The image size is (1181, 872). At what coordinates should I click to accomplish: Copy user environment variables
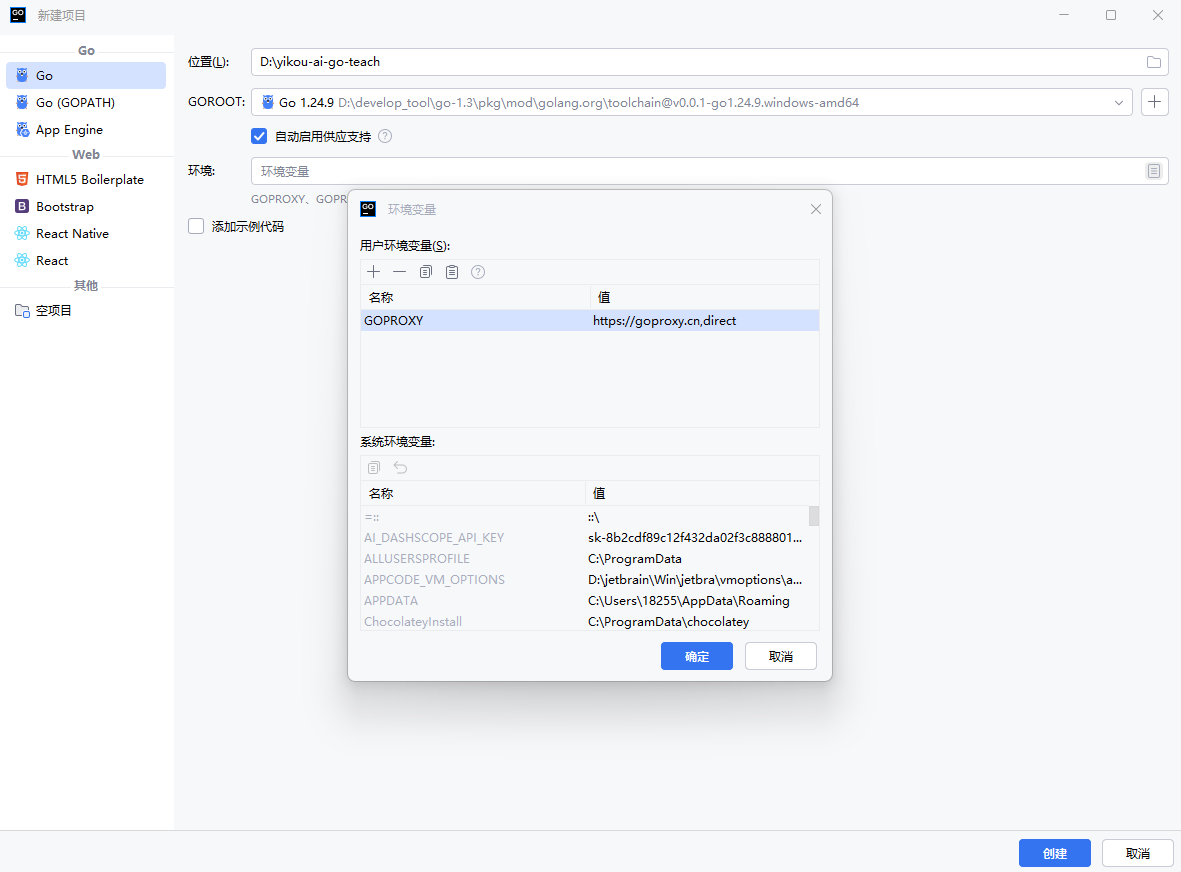coord(426,272)
